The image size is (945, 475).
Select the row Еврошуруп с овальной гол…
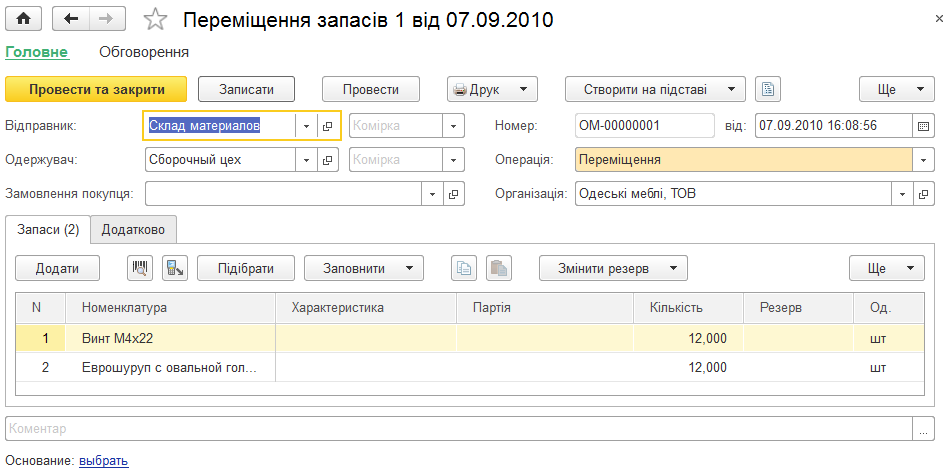[x=470, y=367]
